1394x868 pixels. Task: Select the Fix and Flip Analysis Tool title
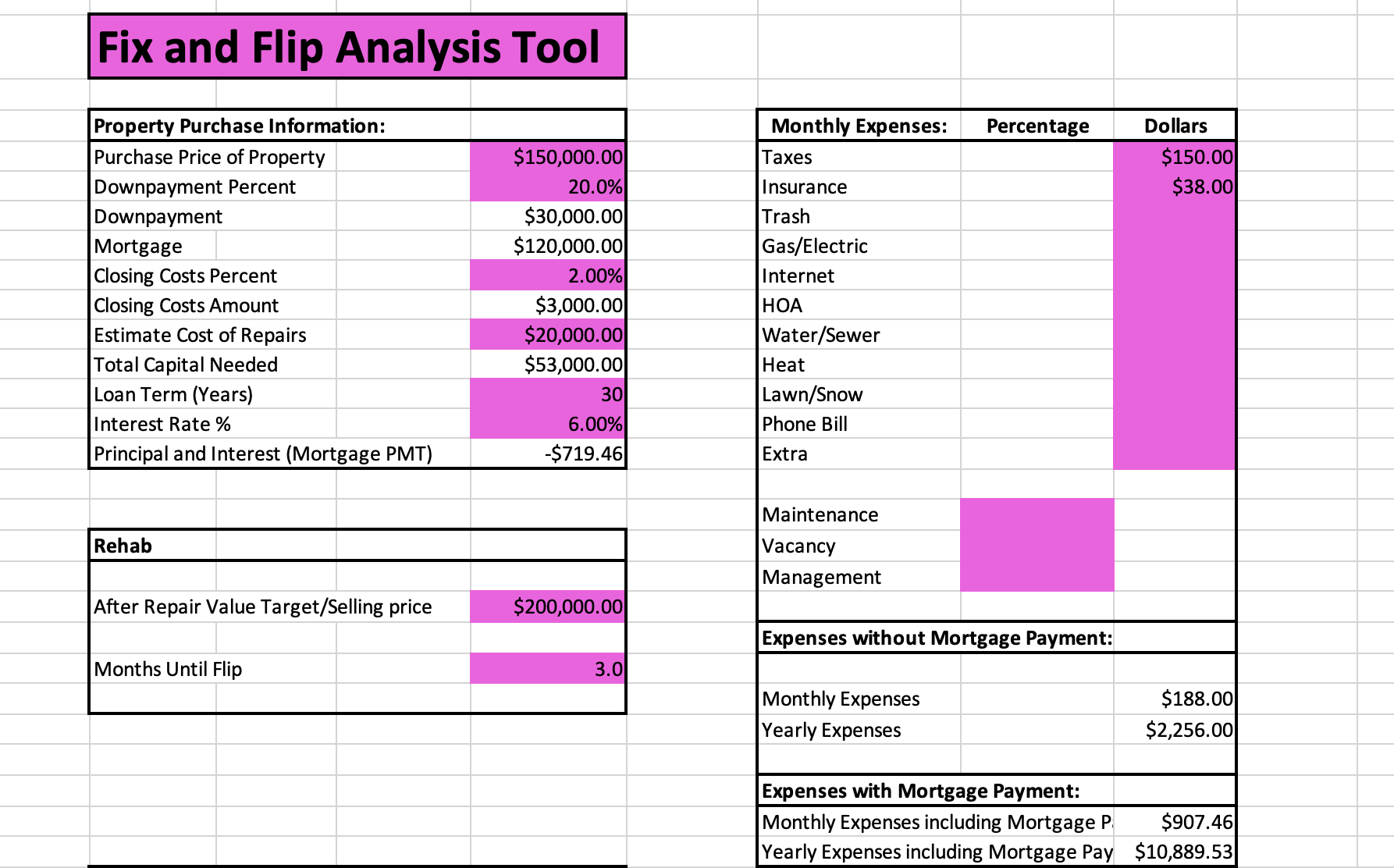(x=347, y=47)
